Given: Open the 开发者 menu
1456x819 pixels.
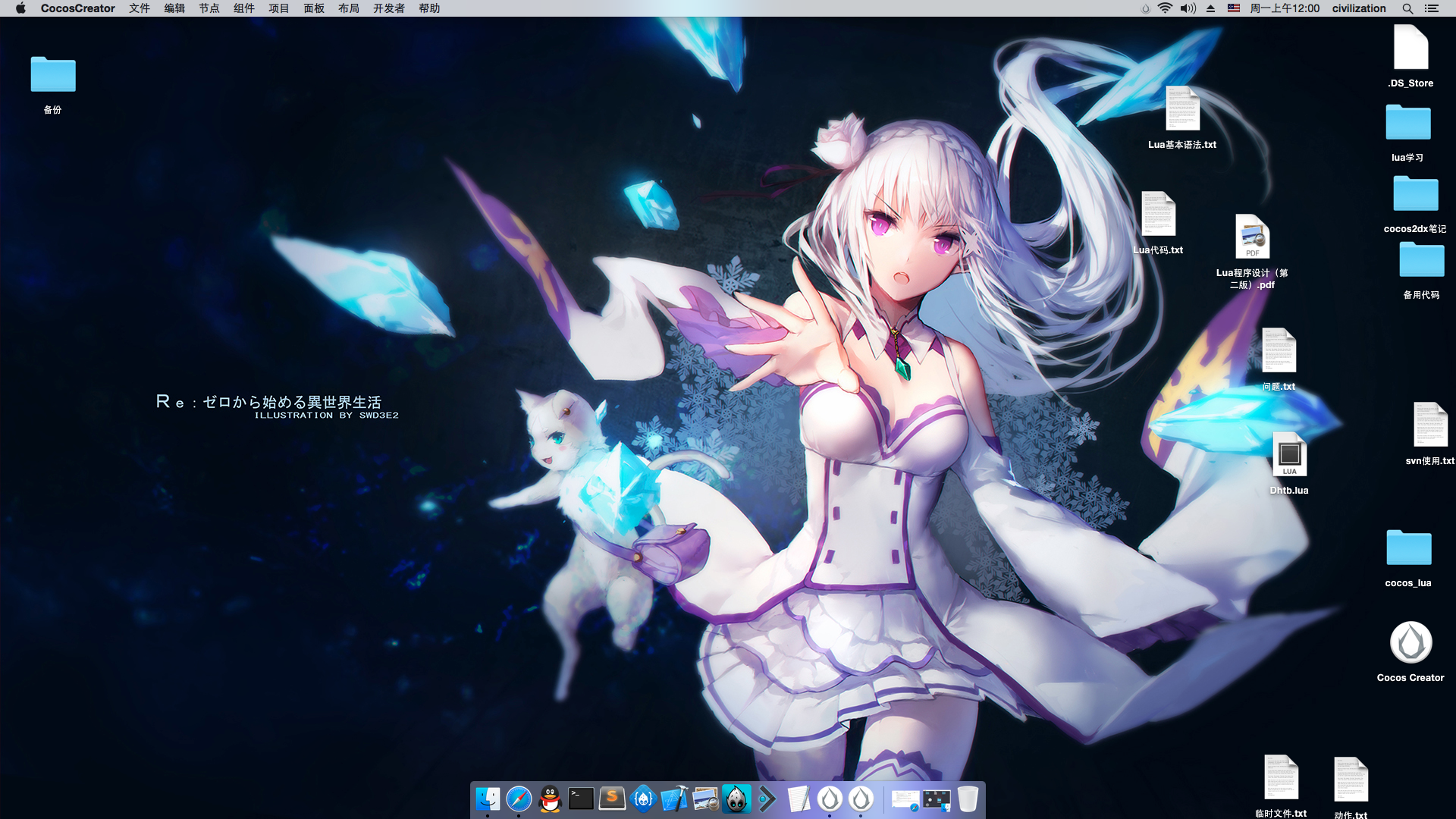Looking at the screenshot, I should click(389, 8).
